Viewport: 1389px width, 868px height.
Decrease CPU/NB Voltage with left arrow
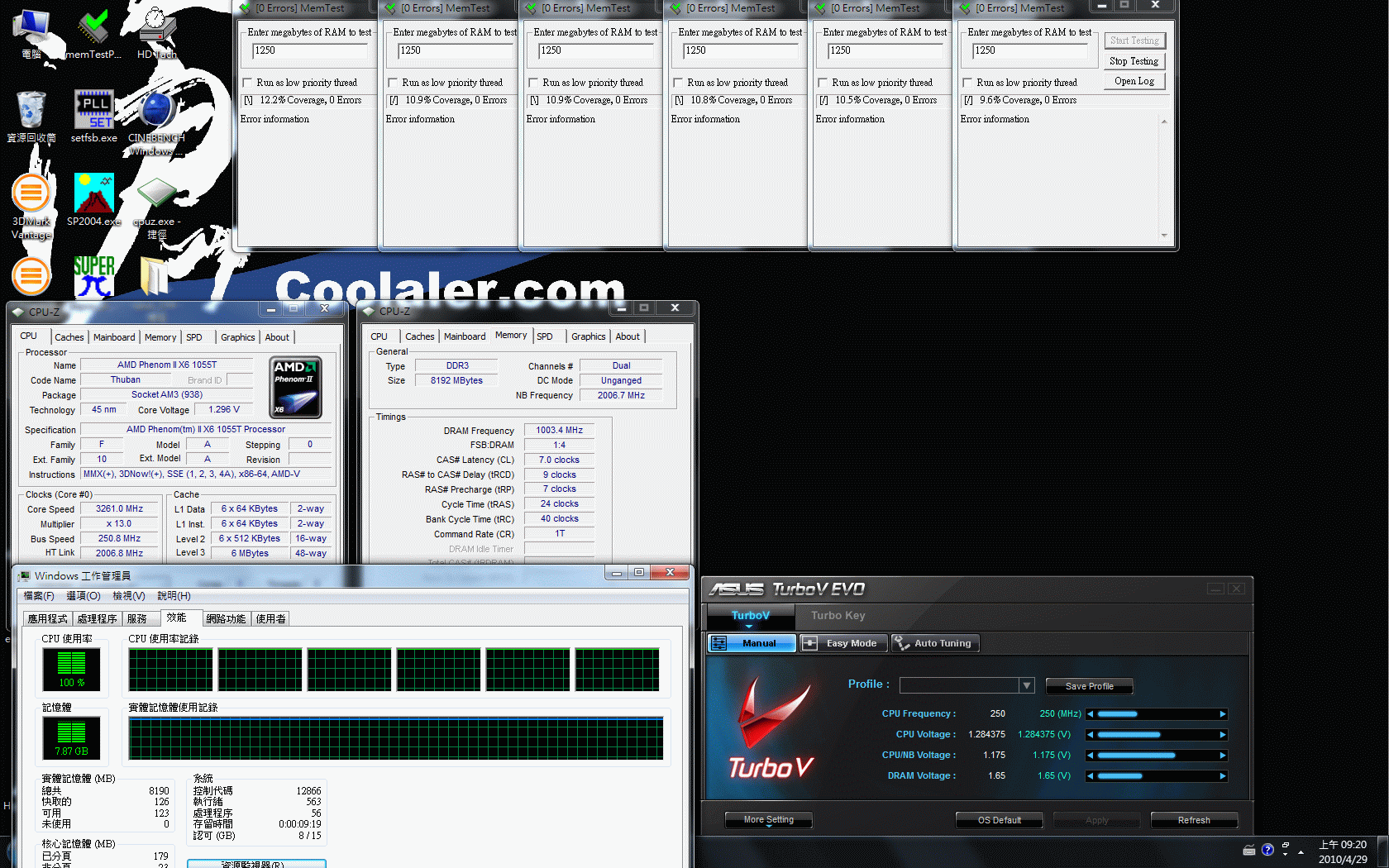pos(1091,756)
